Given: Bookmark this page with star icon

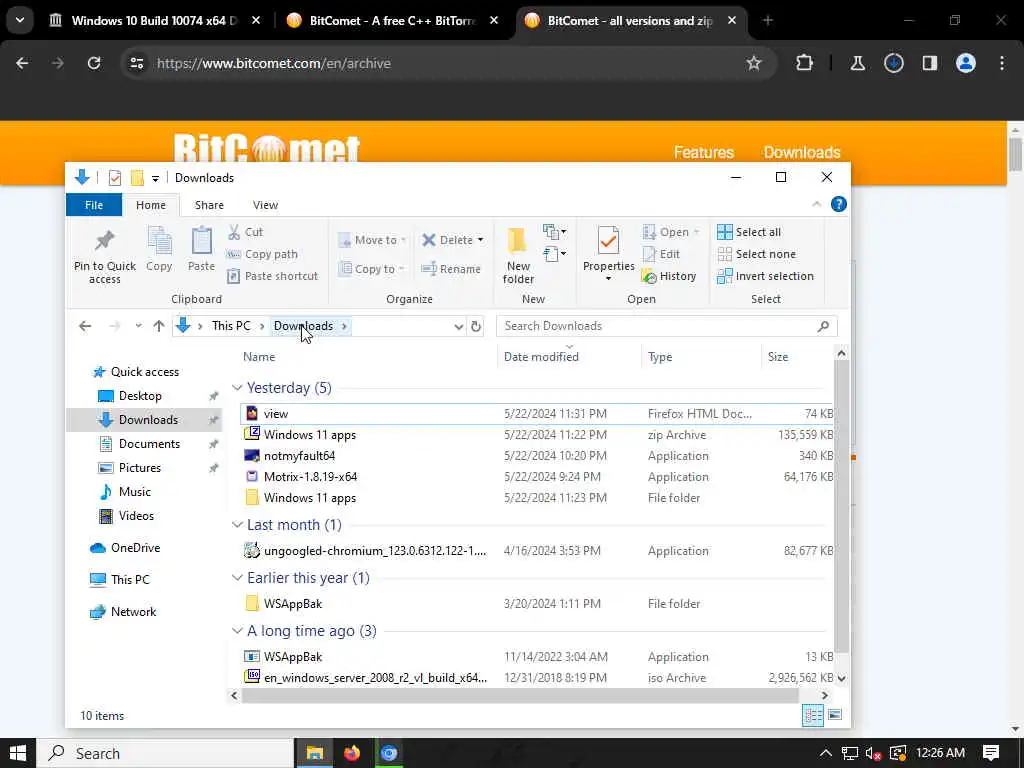Looking at the screenshot, I should (754, 63).
